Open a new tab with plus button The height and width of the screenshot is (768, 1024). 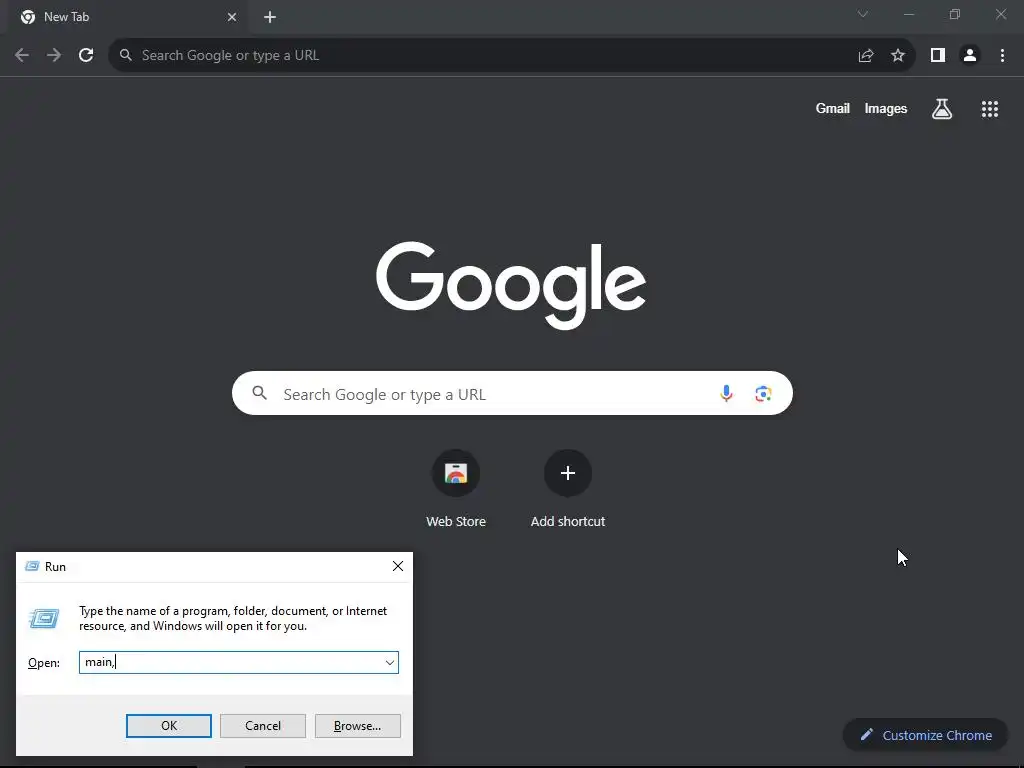click(x=270, y=17)
